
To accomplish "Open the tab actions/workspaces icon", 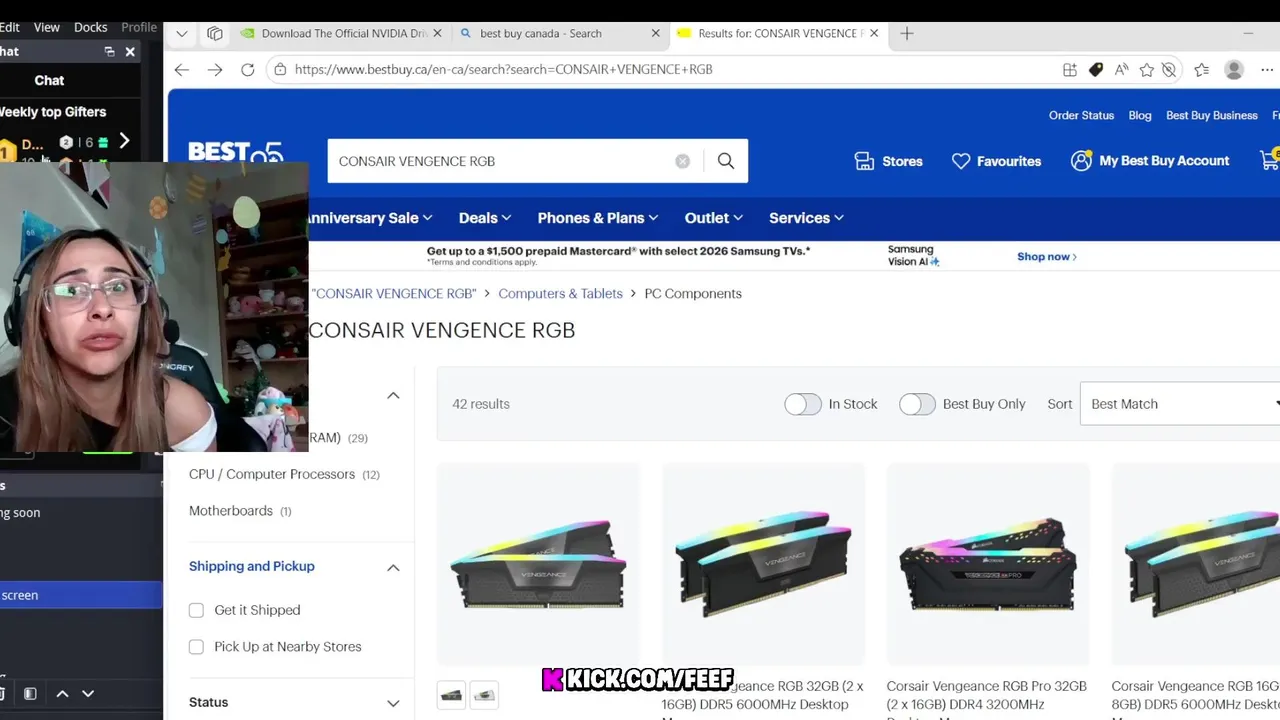I will pyautogui.click(x=215, y=33).
